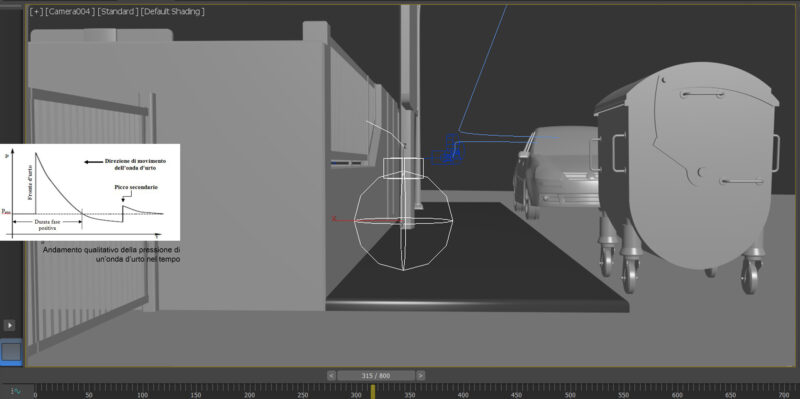This screenshot has width=800, height=399.
Task: Open the Default Shading viewport menu
Action: point(172,12)
